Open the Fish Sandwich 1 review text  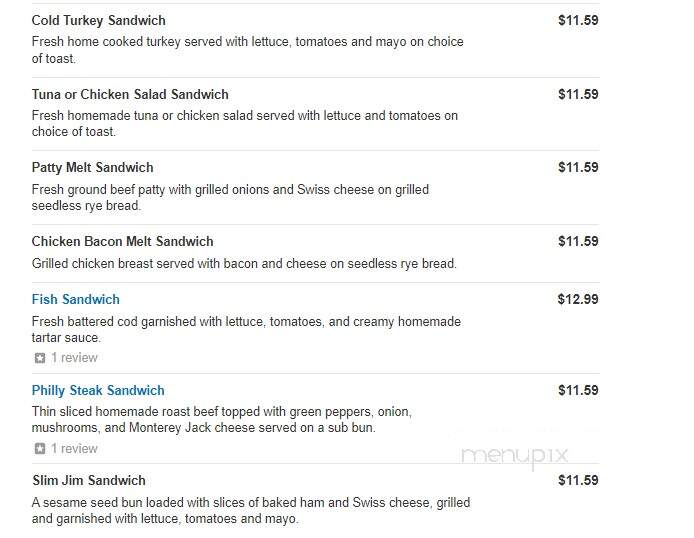tap(74, 357)
